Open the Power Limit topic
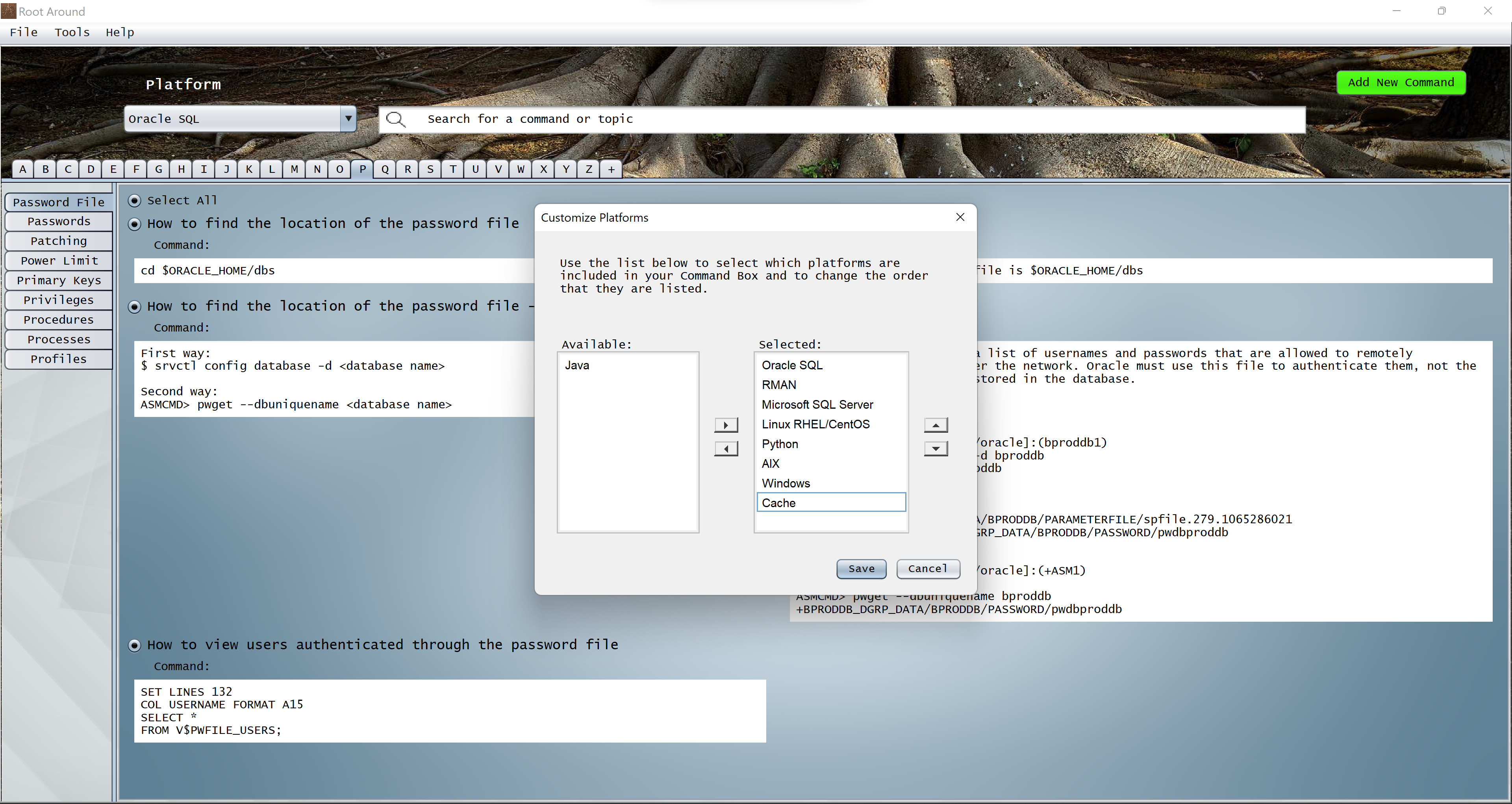Image resolution: width=1512 pixels, height=804 pixels. point(59,261)
